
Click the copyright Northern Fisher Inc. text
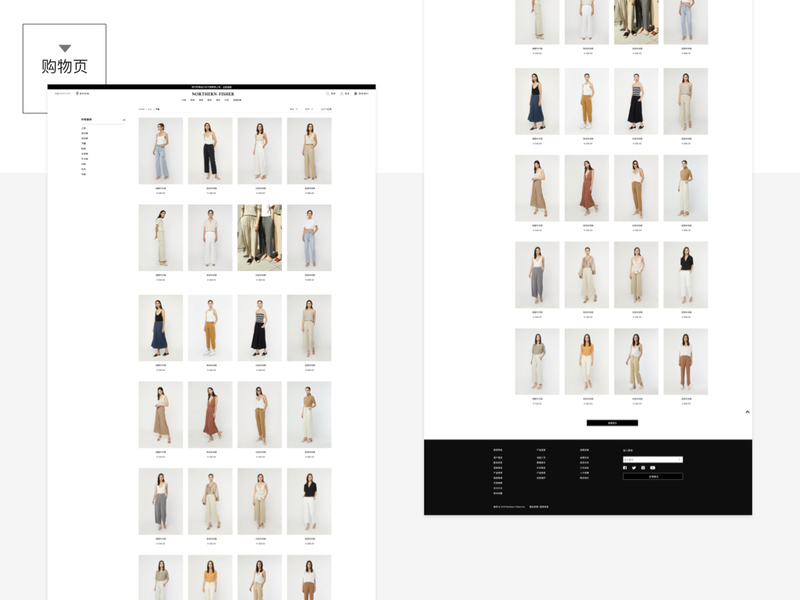coord(509,507)
